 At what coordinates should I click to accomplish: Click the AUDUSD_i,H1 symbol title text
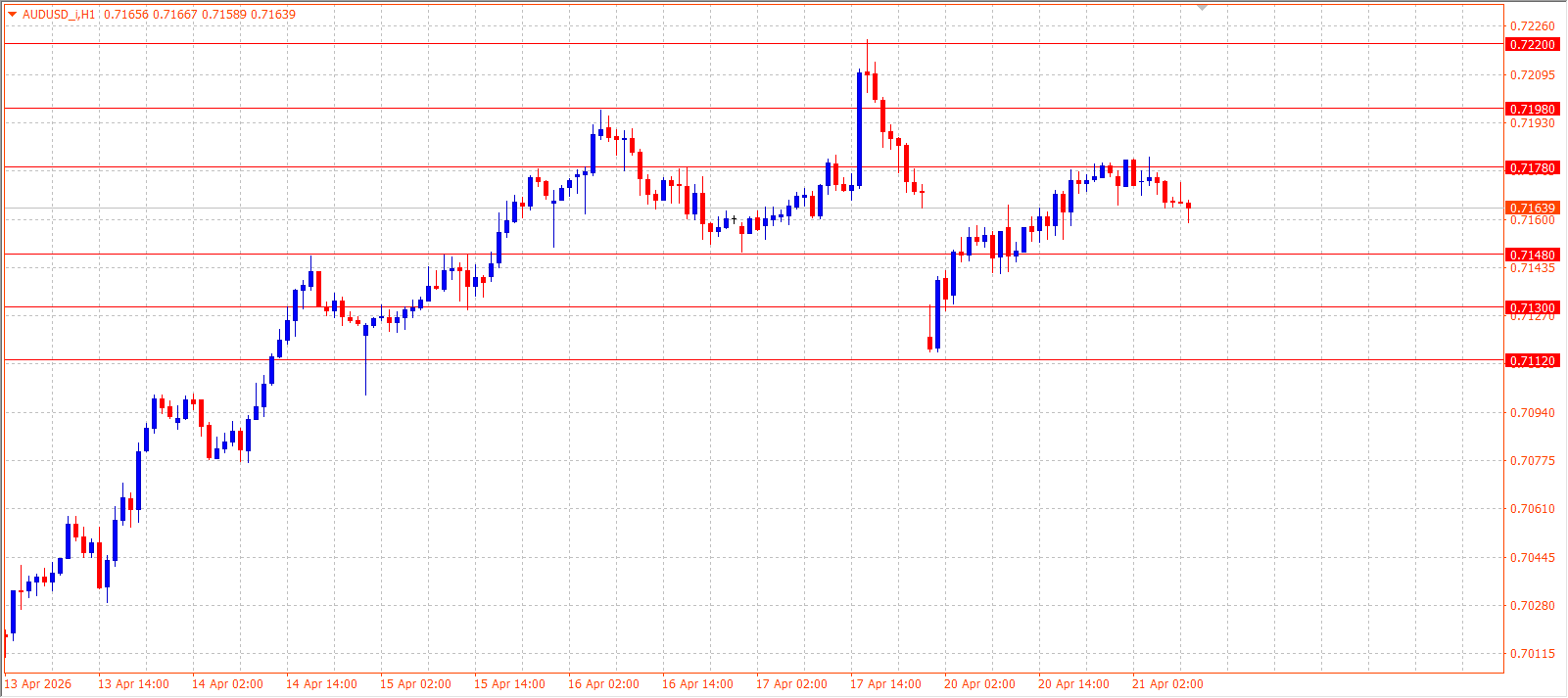(59, 15)
